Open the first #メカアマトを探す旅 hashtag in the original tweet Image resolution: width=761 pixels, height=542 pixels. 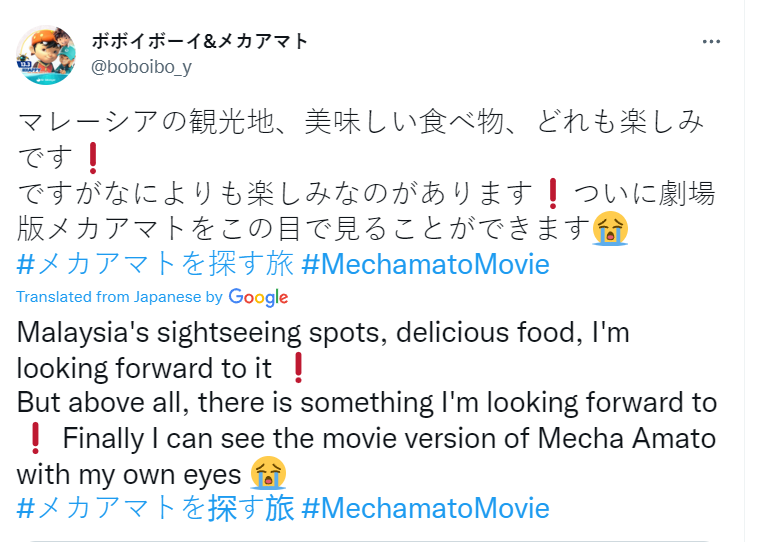pyautogui.click(x=154, y=265)
